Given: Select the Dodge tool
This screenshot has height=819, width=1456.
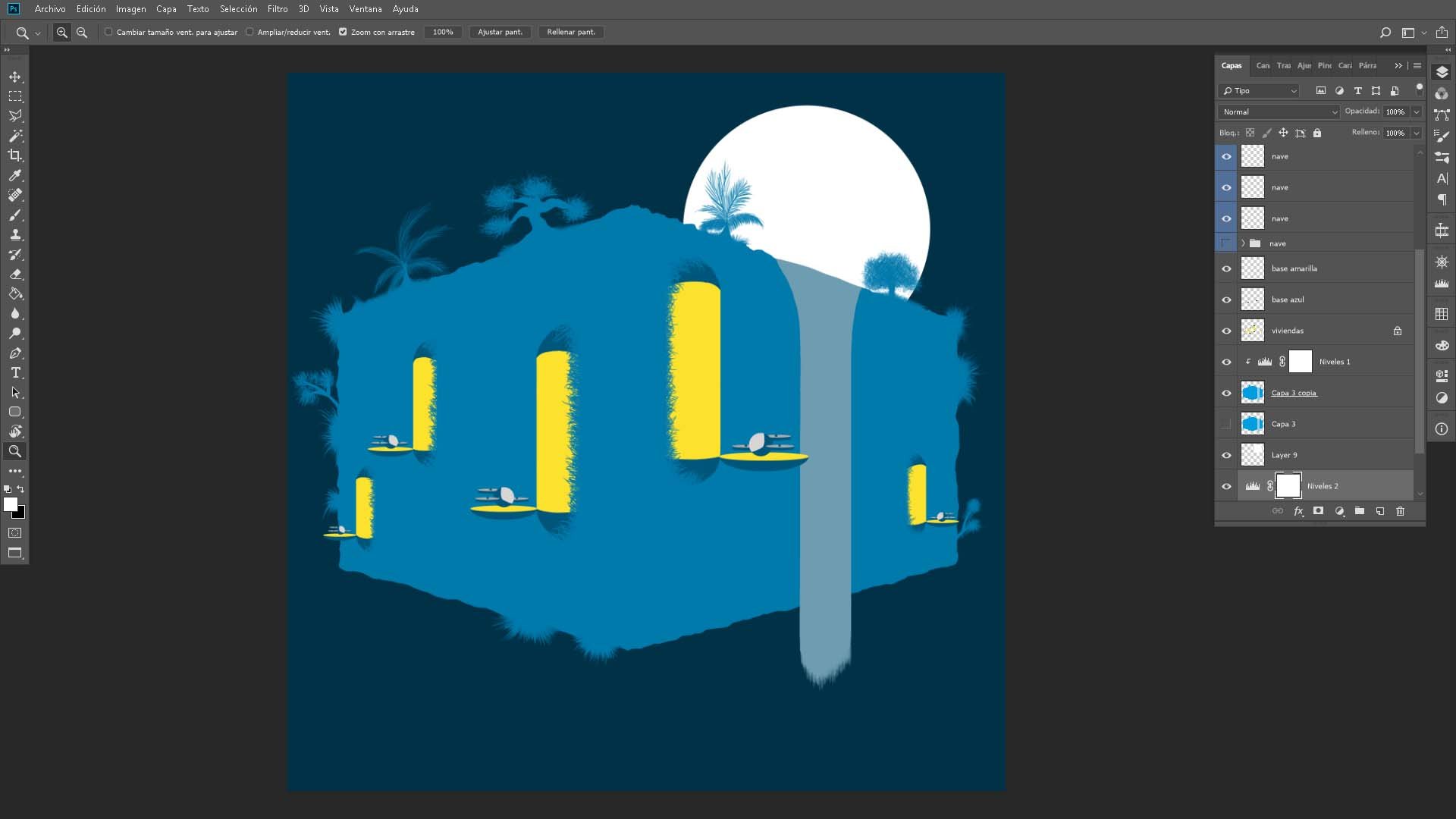Looking at the screenshot, I should click(x=15, y=333).
